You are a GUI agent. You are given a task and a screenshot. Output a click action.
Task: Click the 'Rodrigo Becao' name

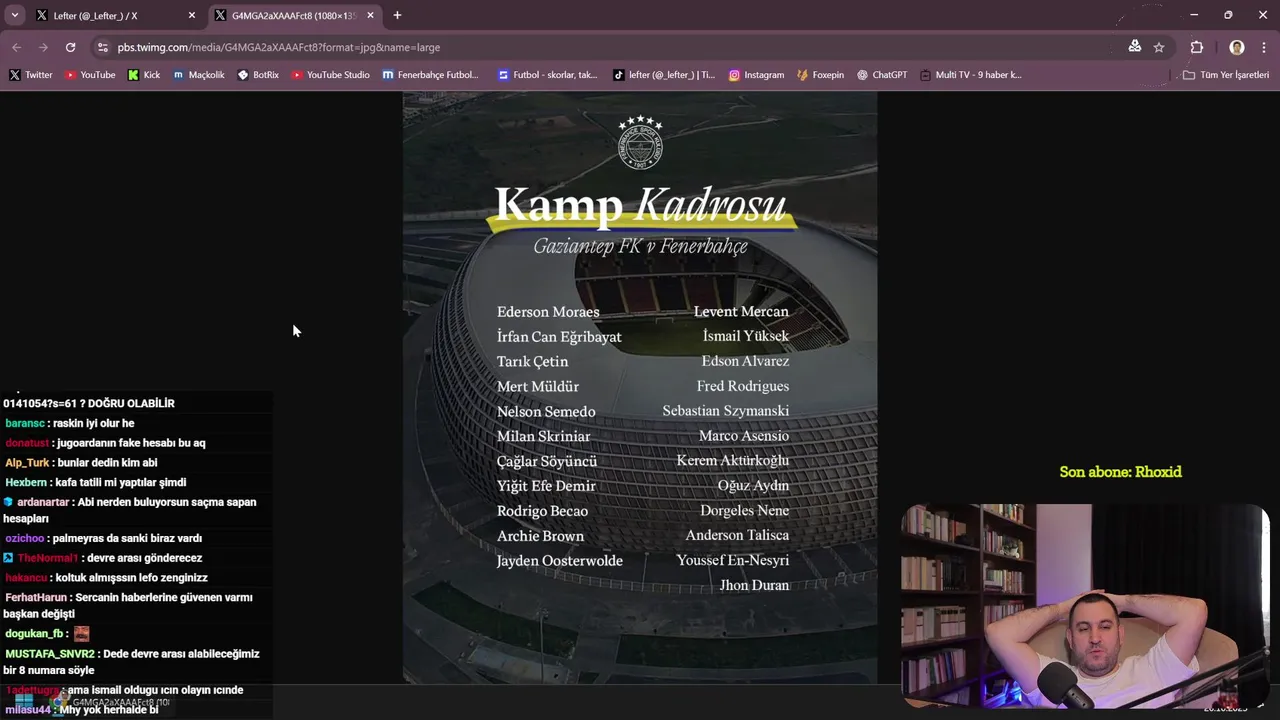pos(542,511)
